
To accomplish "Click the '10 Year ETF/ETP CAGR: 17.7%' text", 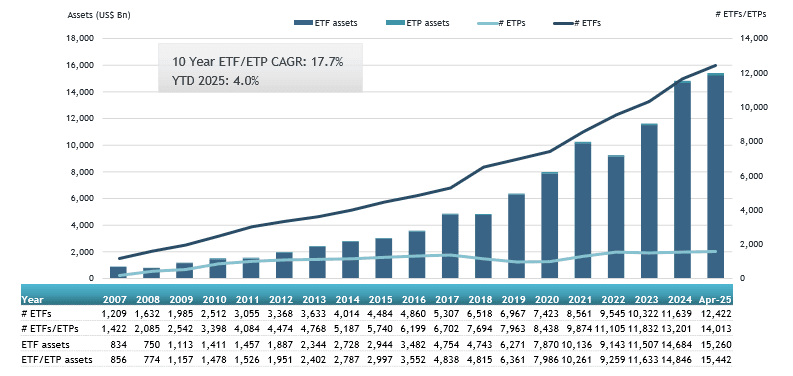I will pos(258,62).
